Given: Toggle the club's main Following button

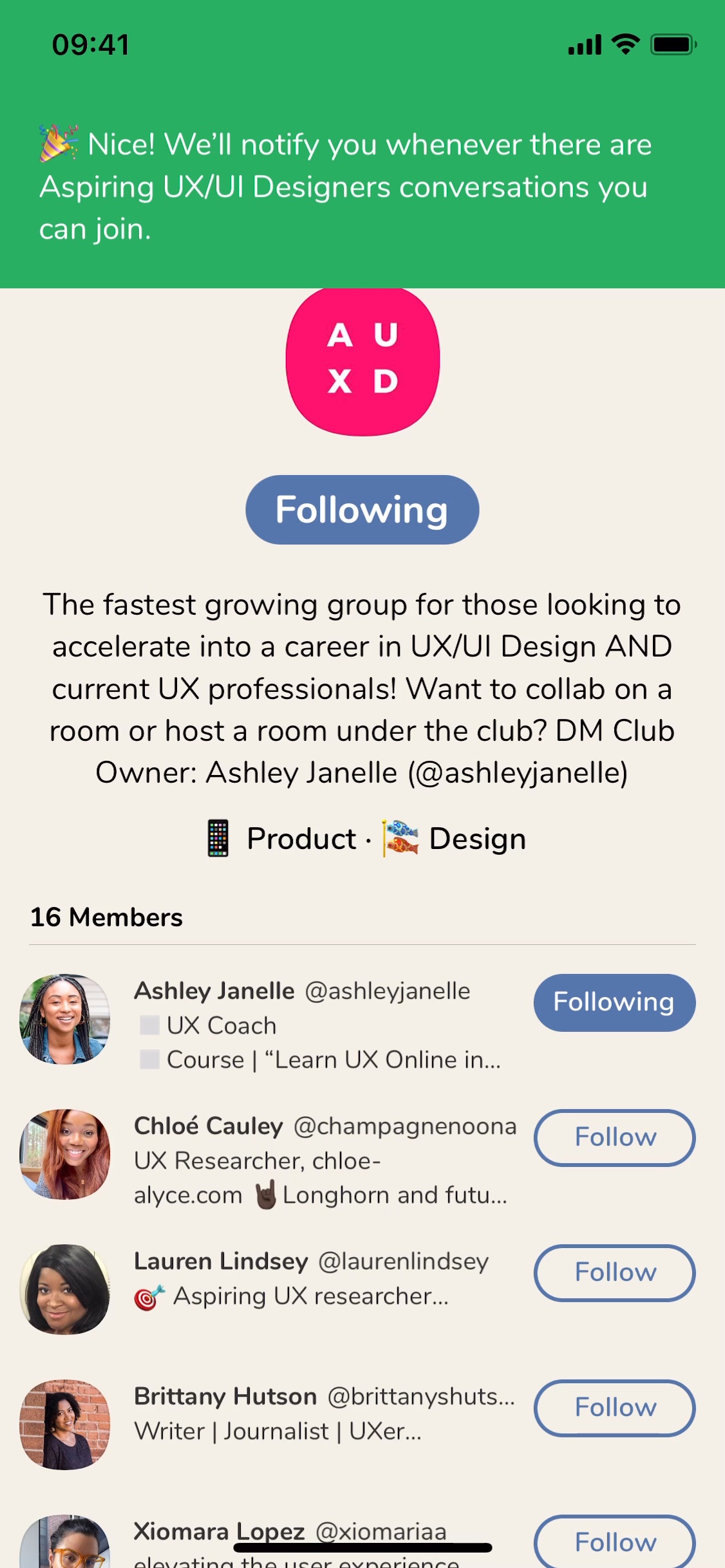Looking at the screenshot, I should point(362,510).
